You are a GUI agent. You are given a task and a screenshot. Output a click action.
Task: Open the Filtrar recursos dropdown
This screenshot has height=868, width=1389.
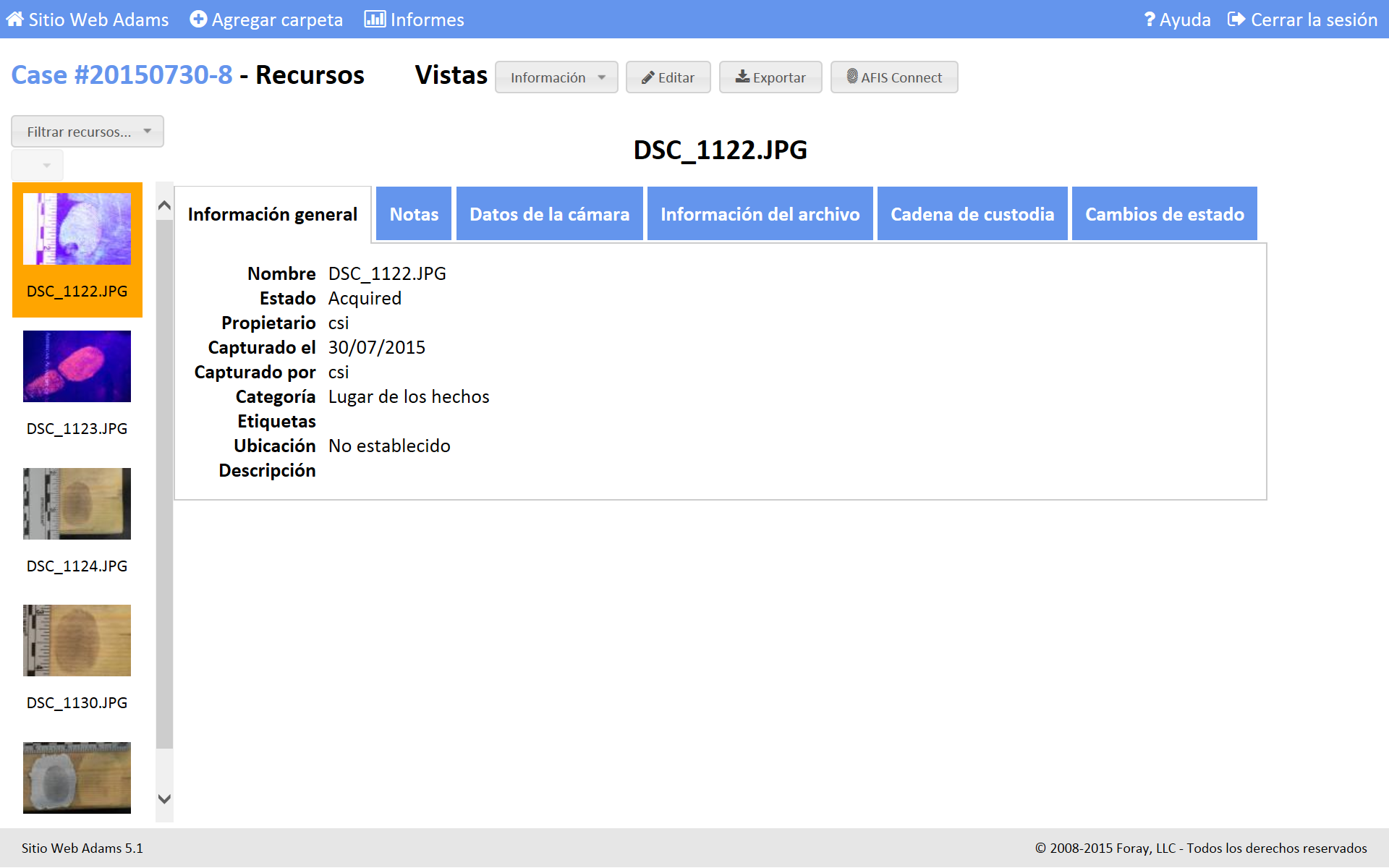pos(88,132)
